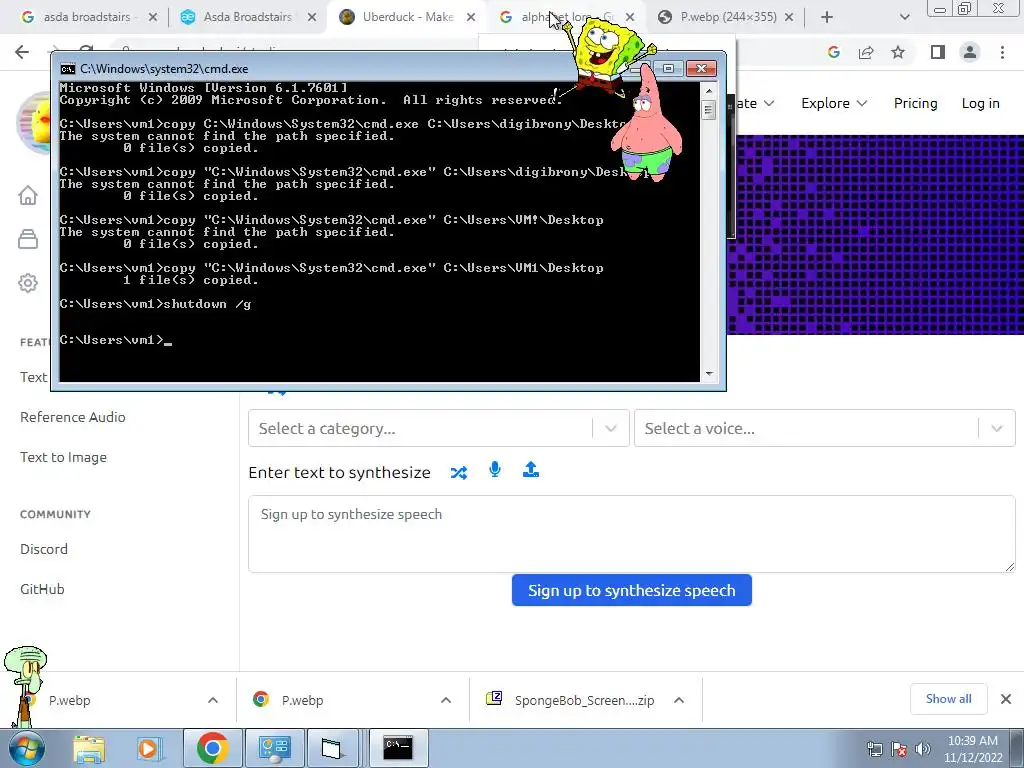Open Chrome three-dot menu
This screenshot has height=768, width=1024.
(1002, 52)
